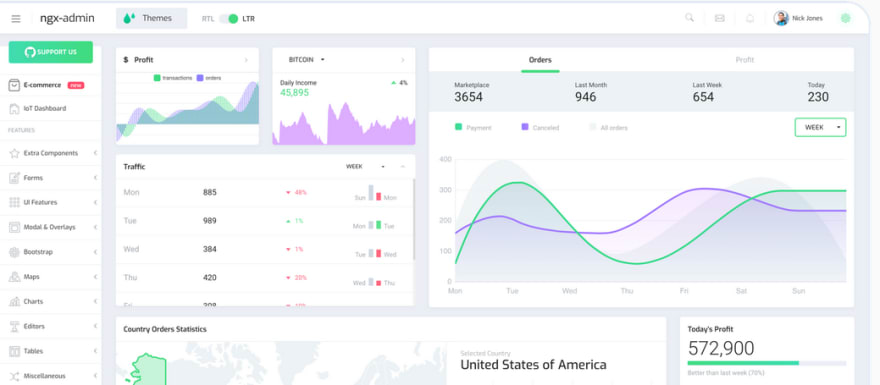
Task: Click the Bootstrap icon in sidebar
Action: 14,252
